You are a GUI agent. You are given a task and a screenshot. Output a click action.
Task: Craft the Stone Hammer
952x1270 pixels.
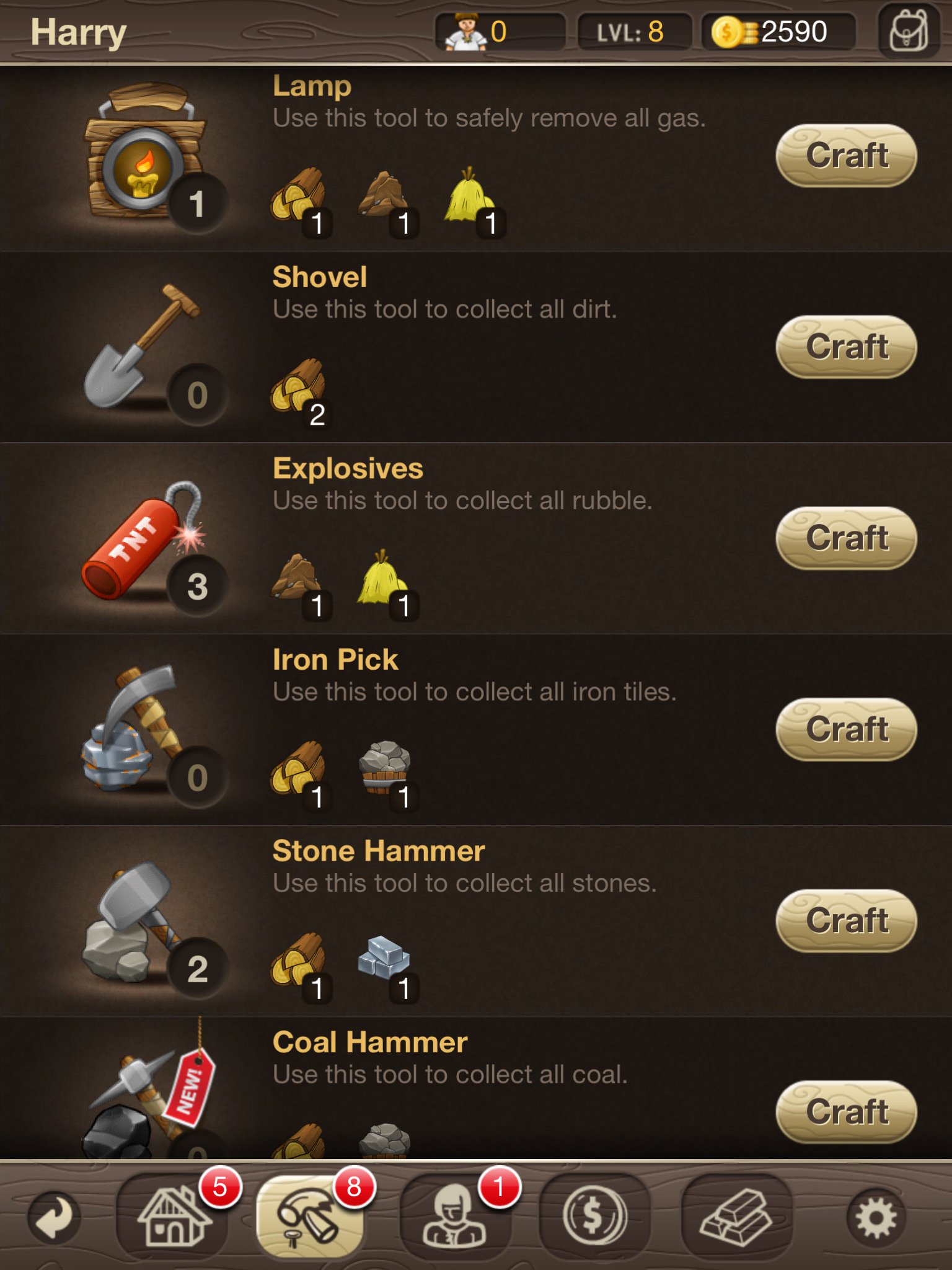pos(847,921)
